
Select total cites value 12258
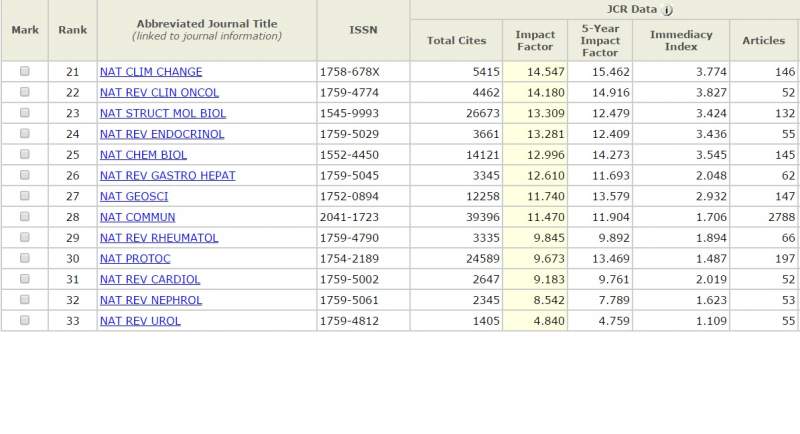coord(483,196)
